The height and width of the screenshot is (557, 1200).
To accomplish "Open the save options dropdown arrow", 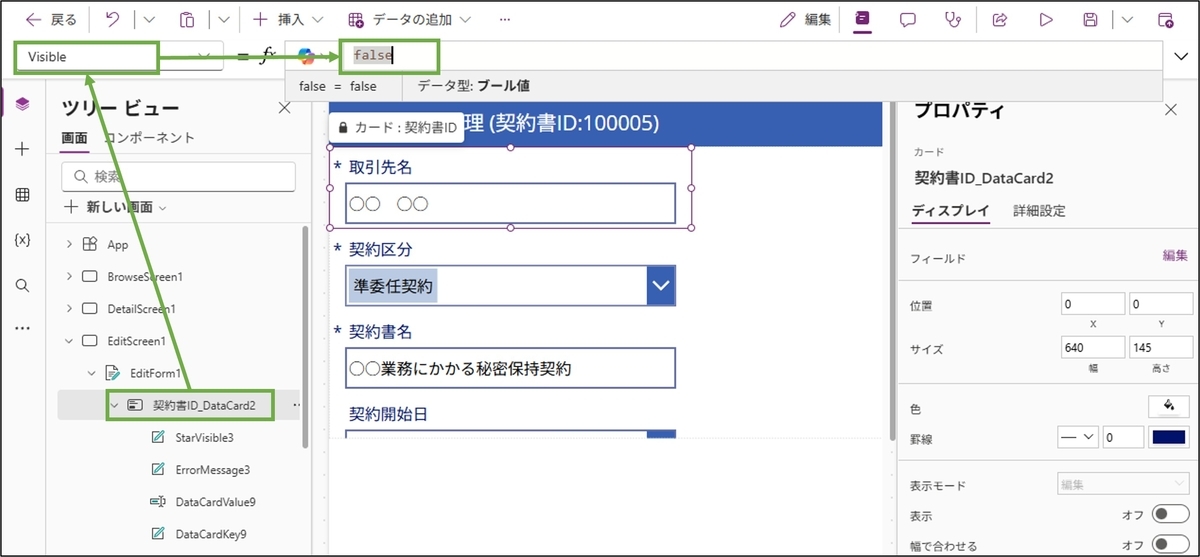I will pos(1127,19).
